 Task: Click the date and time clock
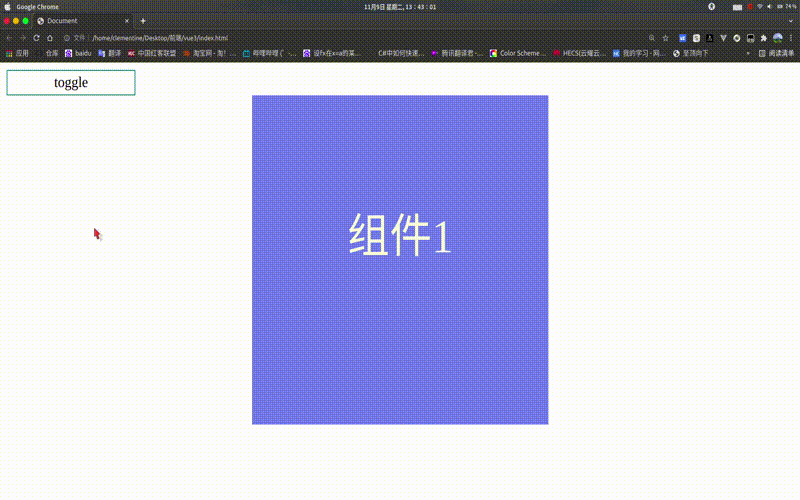coord(400,7)
